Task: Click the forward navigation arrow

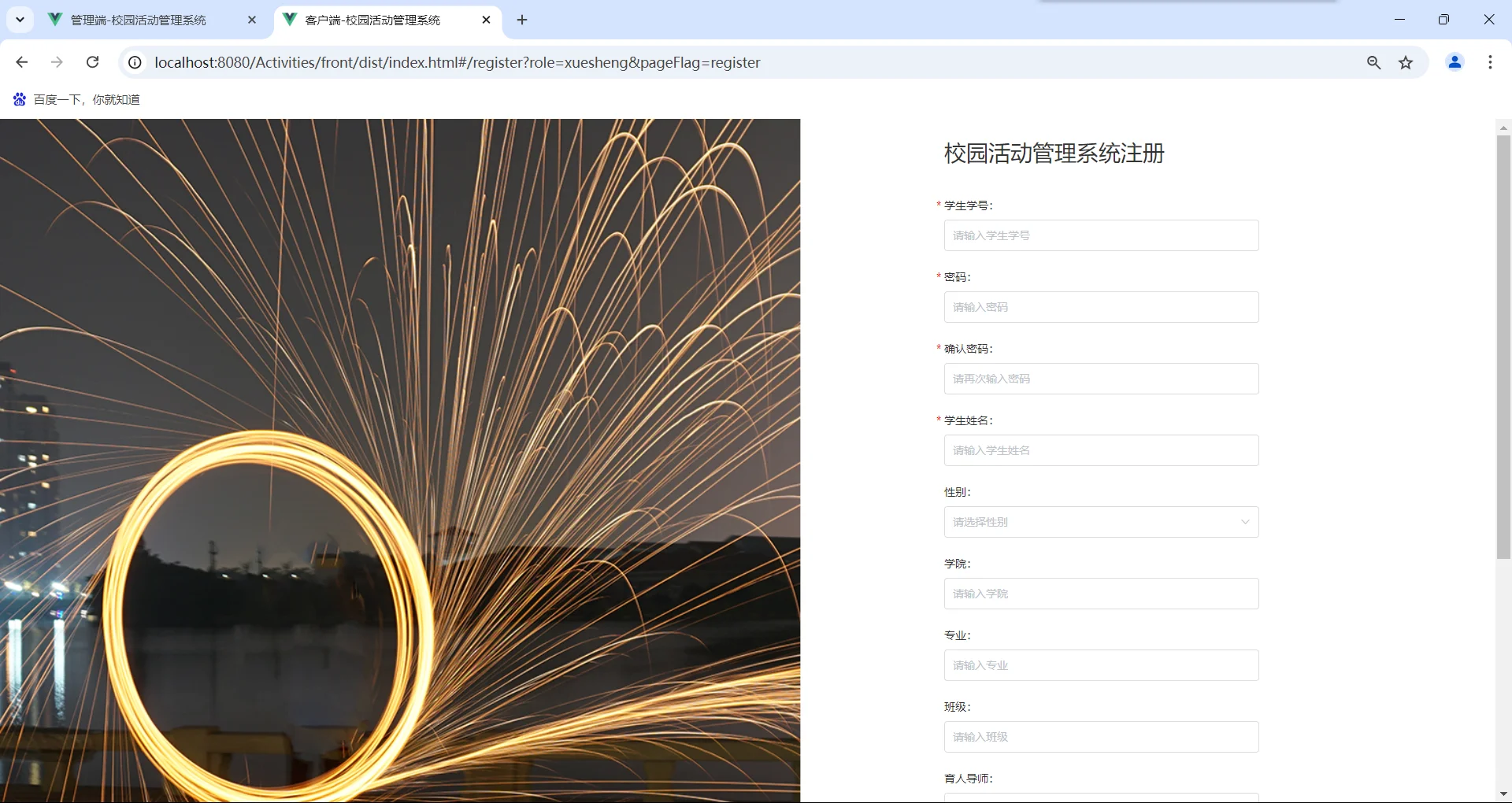Action: pyautogui.click(x=57, y=62)
